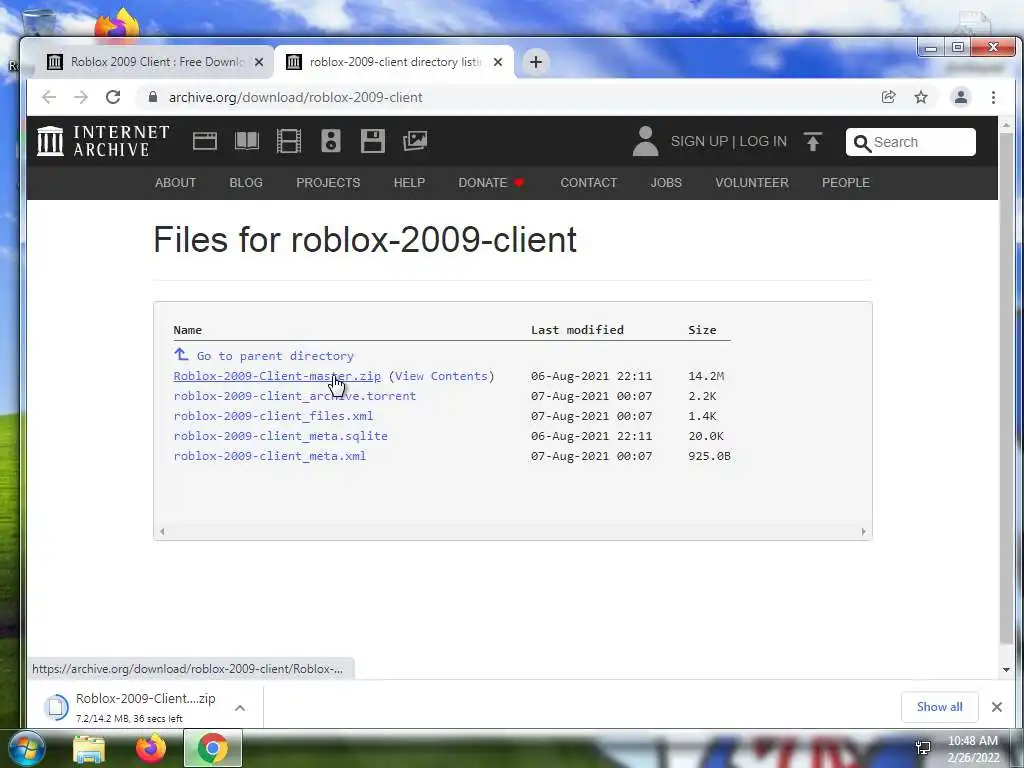Open the Chrome three-dot menu
Image resolution: width=1024 pixels, height=768 pixels.
(x=993, y=97)
